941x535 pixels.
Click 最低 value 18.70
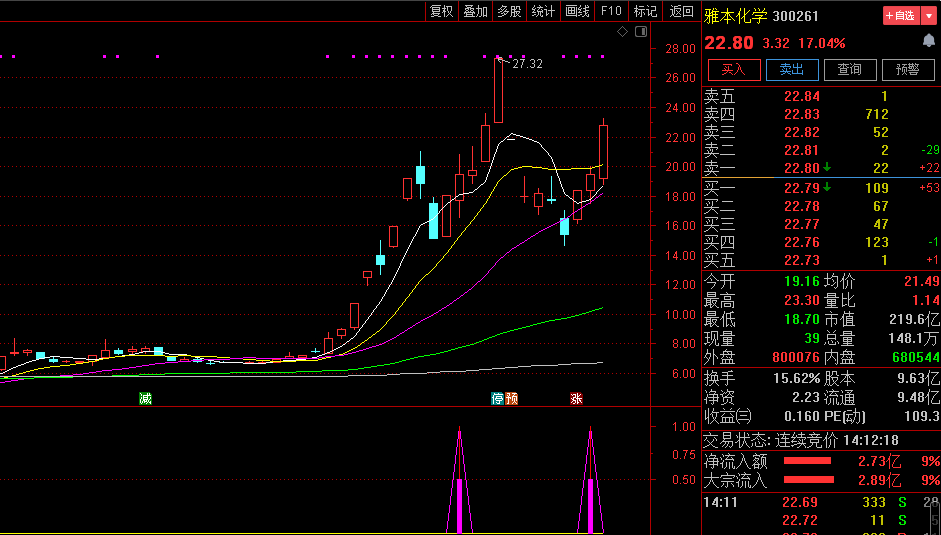[x=802, y=319]
